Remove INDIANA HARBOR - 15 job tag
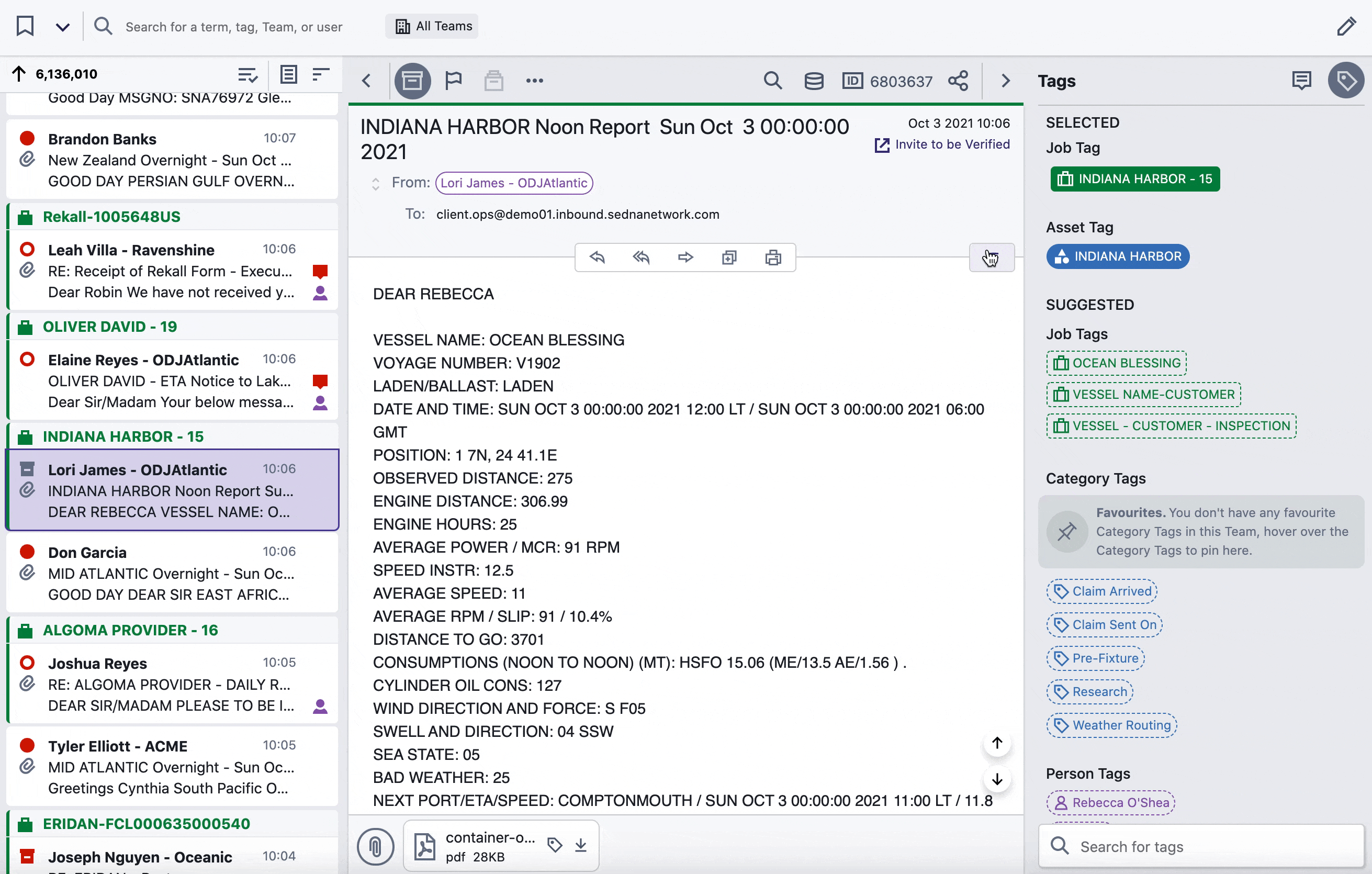The image size is (1372, 874). click(1135, 179)
